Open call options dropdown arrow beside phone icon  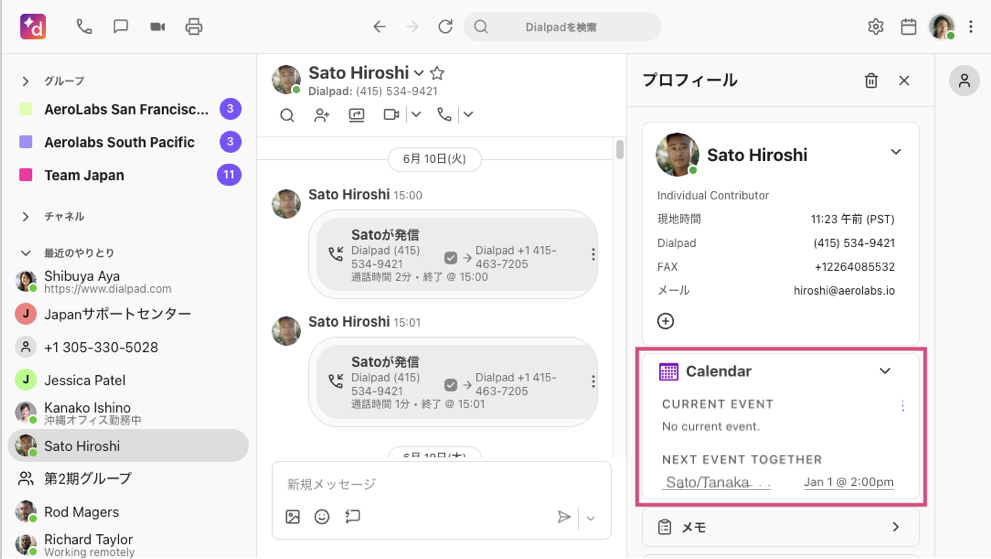(468, 115)
